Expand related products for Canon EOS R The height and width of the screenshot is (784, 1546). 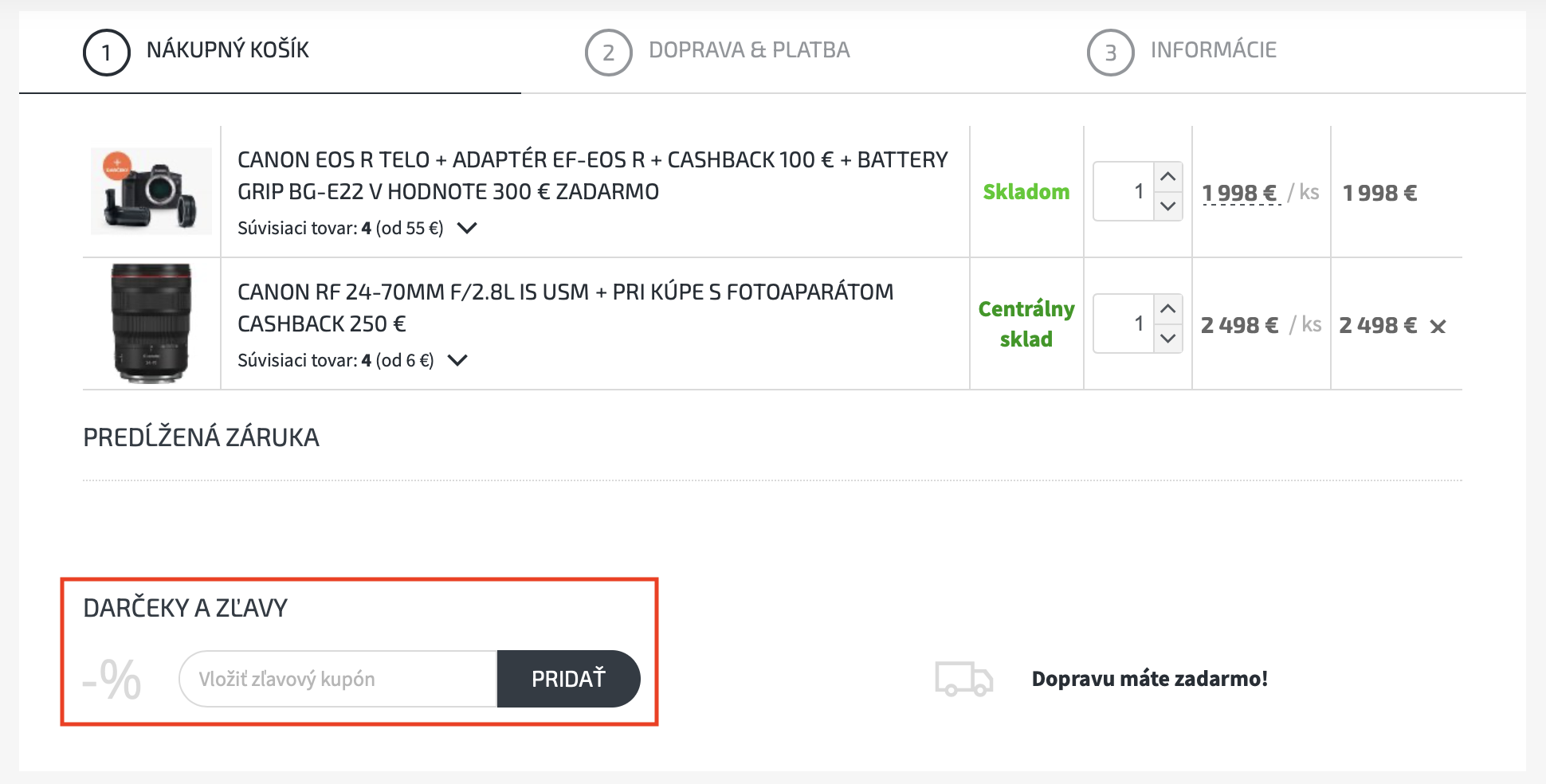pyautogui.click(x=467, y=229)
